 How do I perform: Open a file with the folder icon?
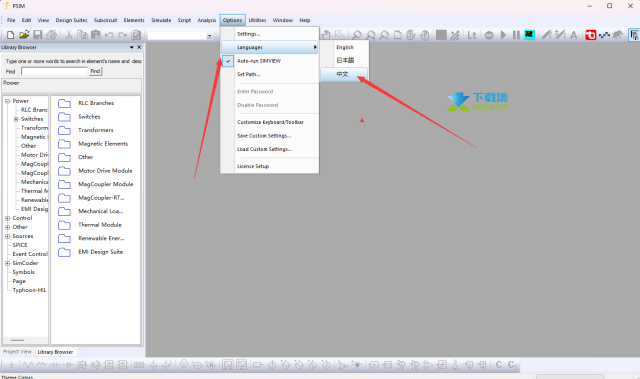click(x=24, y=35)
